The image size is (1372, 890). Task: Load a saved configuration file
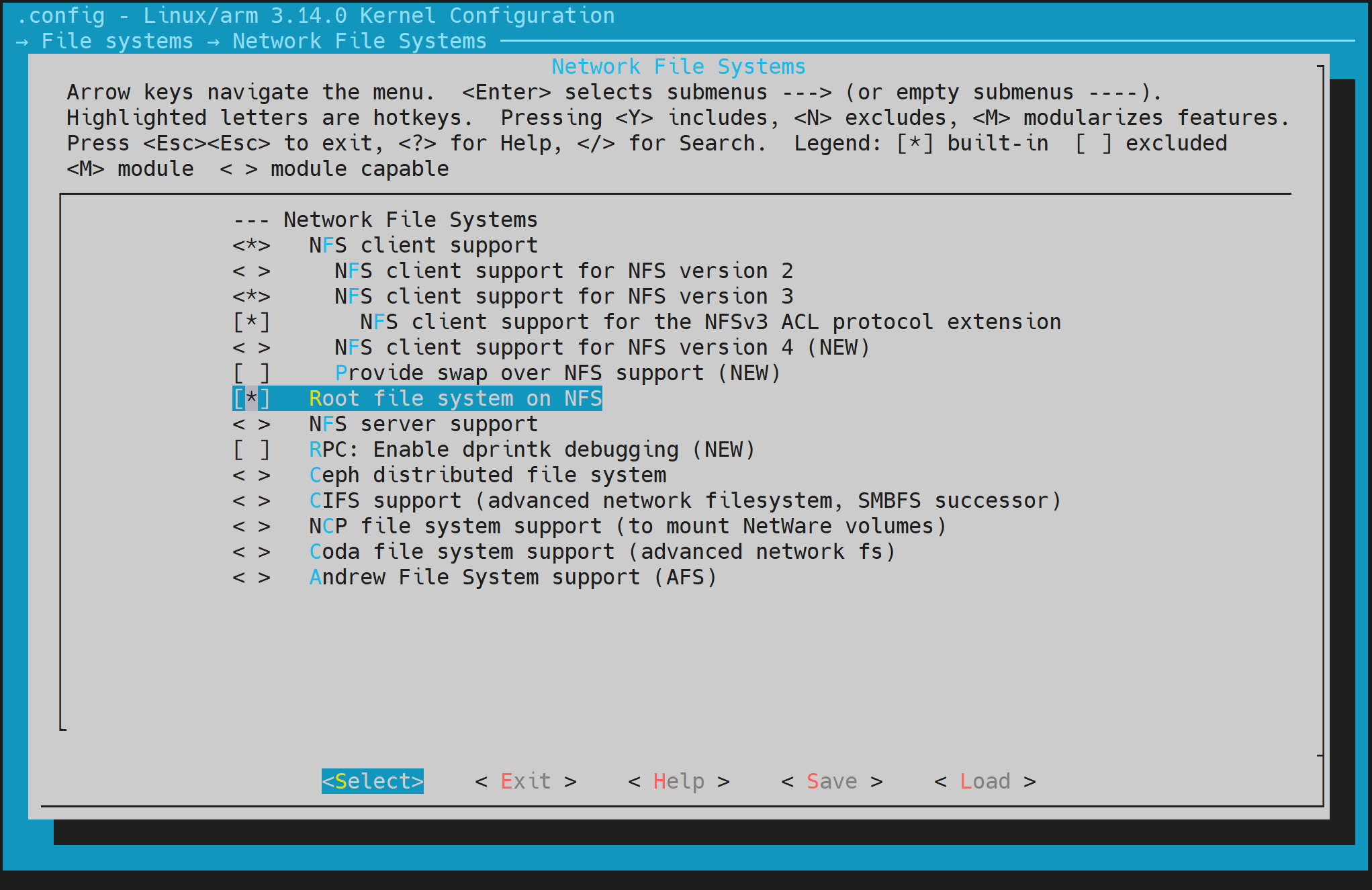click(985, 781)
